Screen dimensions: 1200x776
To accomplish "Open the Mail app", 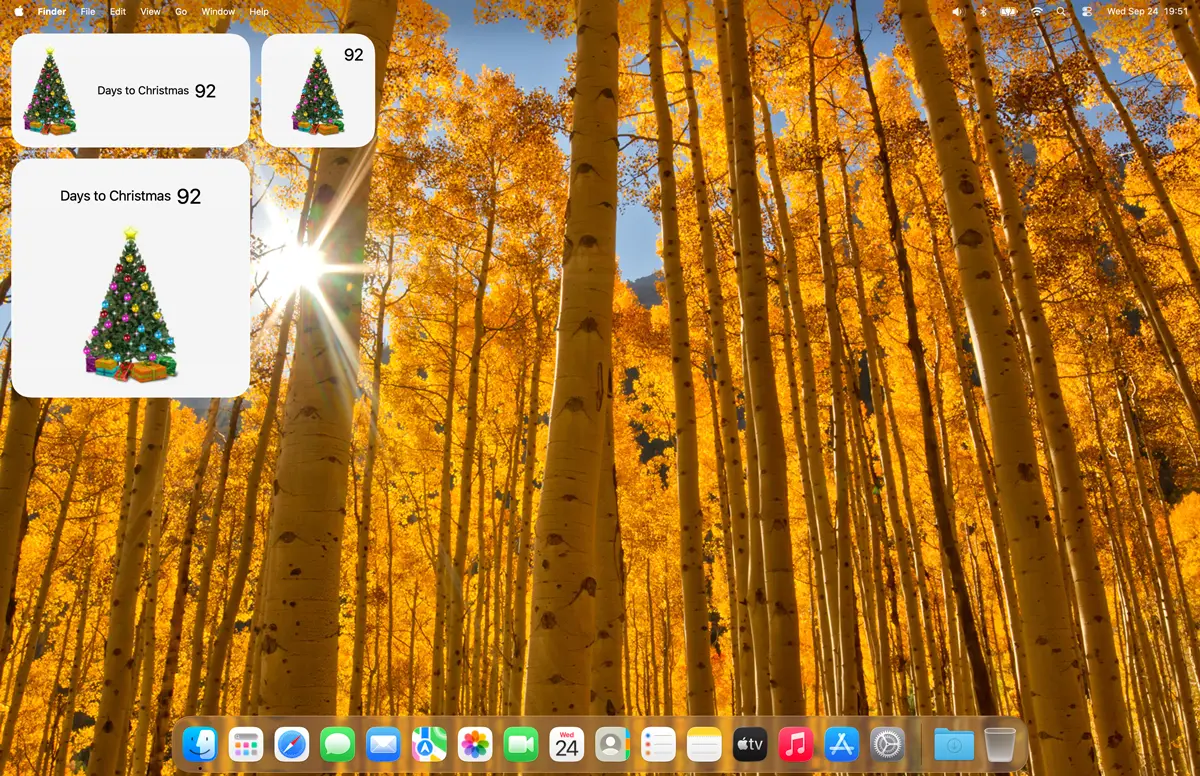I will coord(383,743).
